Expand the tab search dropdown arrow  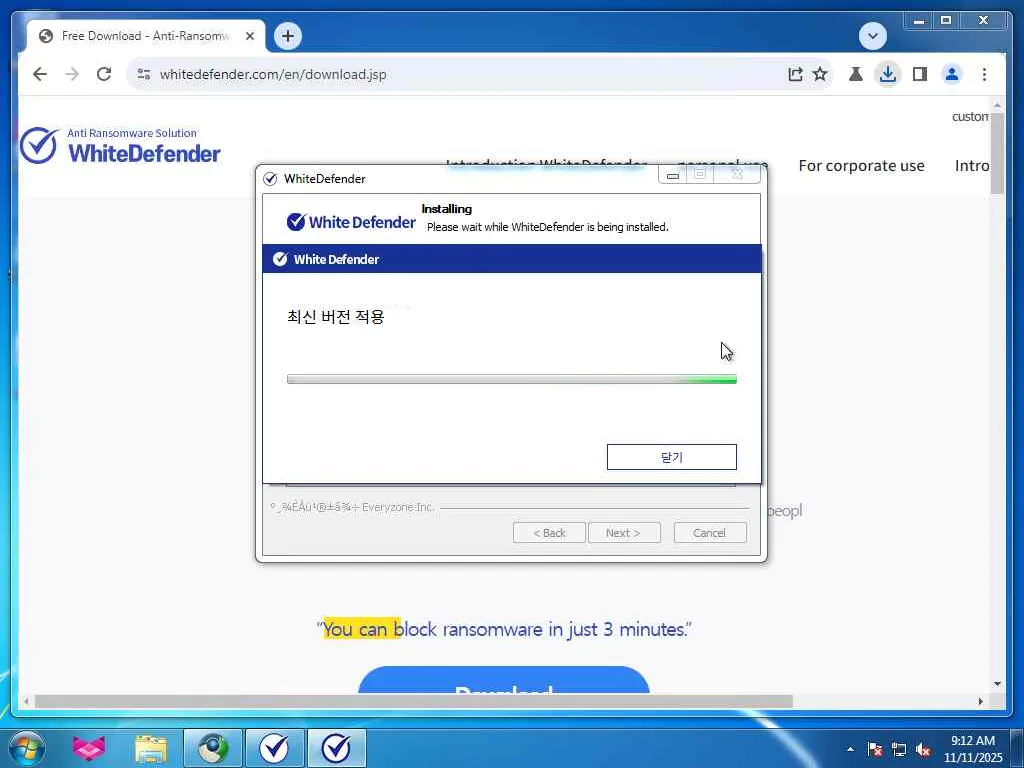(x=872, y=36)
